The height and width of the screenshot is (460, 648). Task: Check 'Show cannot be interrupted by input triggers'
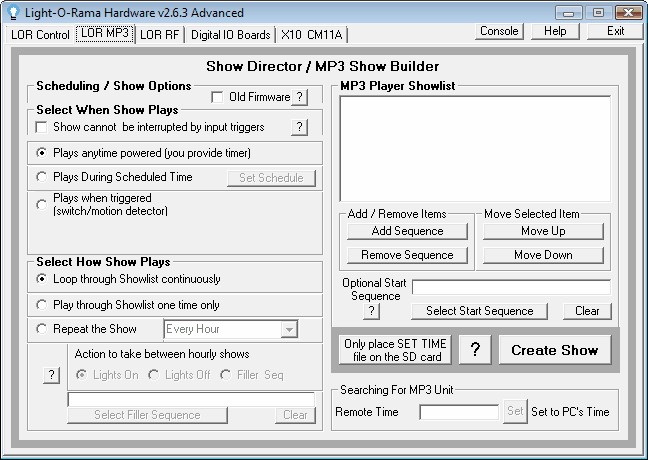tap(41, 127)
